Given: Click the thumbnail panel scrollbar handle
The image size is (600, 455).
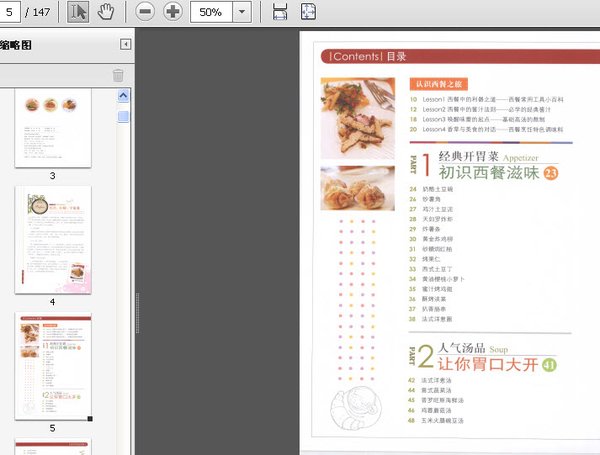Looking at the screenshot, I should tap(124, 116).
